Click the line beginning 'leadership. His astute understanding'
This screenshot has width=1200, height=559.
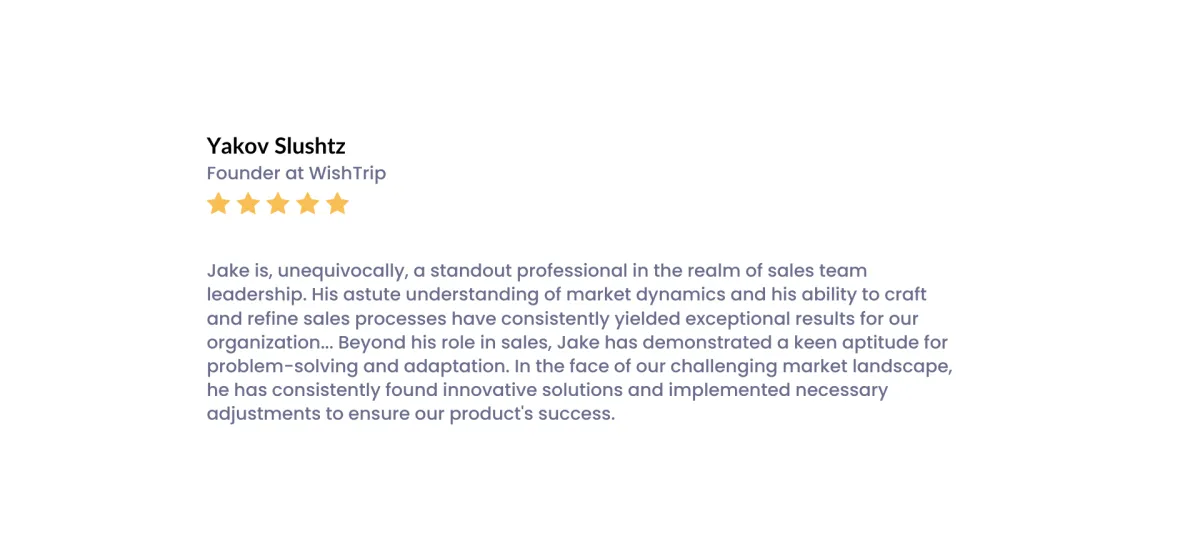[567, 295]
